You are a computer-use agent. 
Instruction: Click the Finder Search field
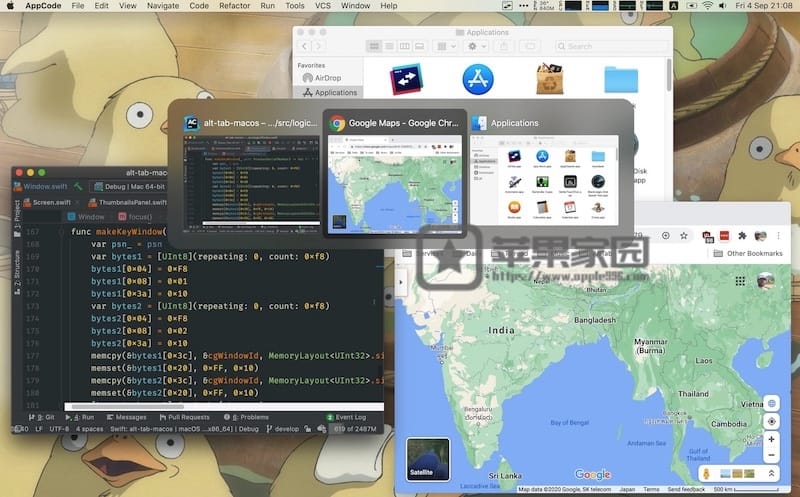611,46
